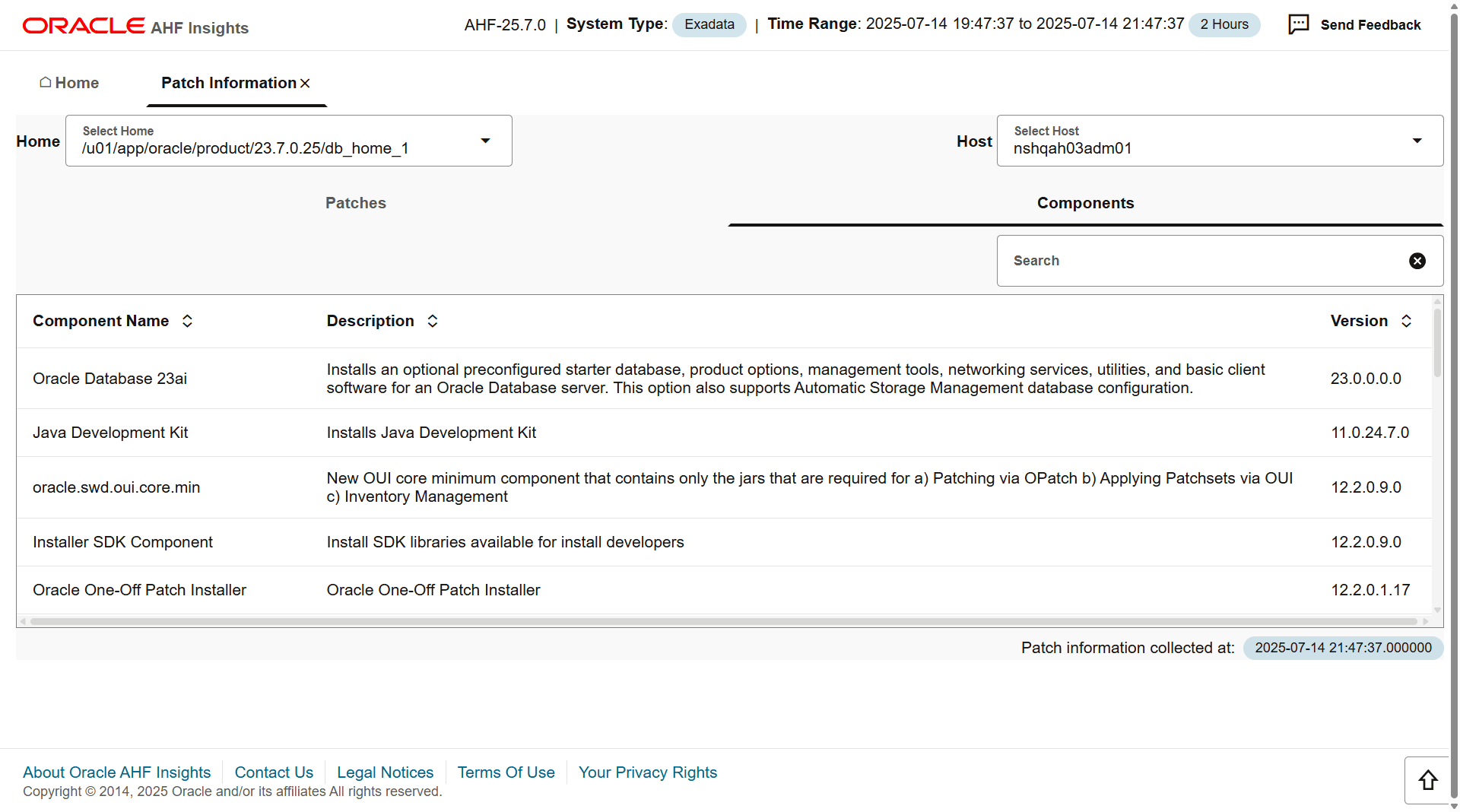Select the oracle.swd.oui.core.min component name
This screenshot has width=1460, height=812.
[116, 487]
